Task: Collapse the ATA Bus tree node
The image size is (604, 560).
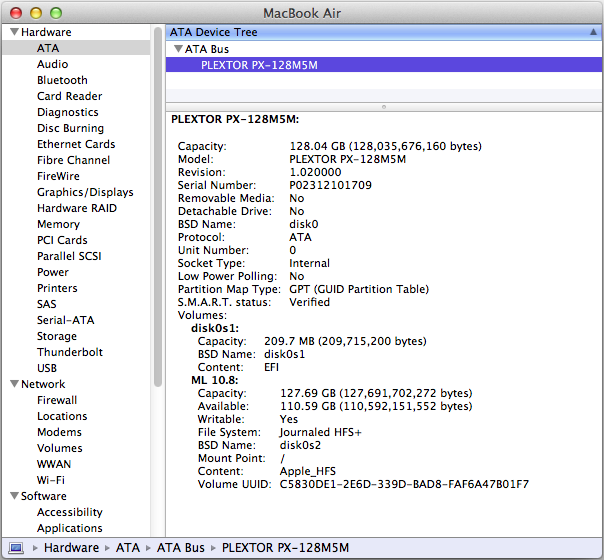Action: [x=178, y=49]
